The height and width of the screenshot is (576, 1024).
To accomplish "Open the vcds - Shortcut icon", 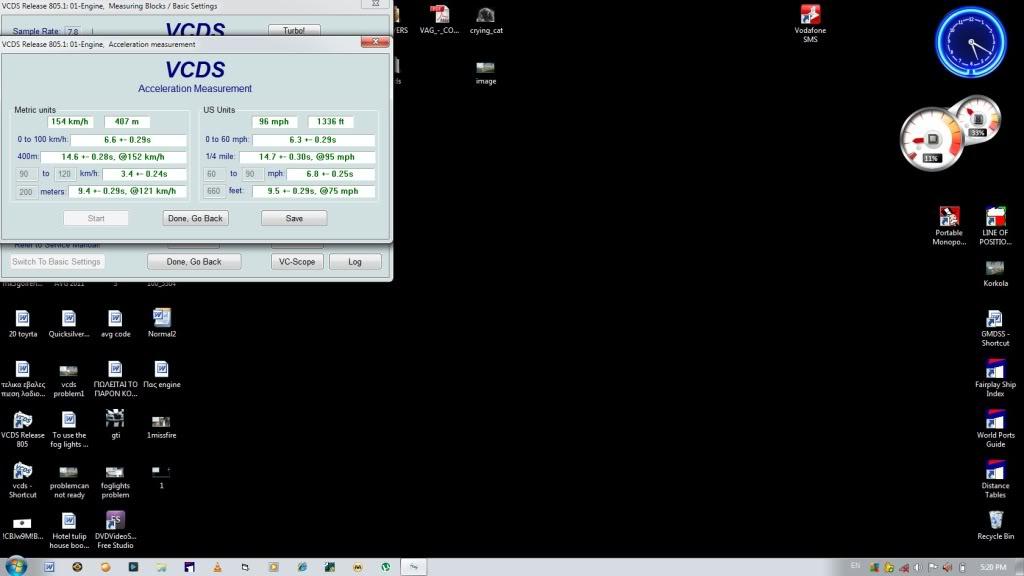I will tap(23, 480).
